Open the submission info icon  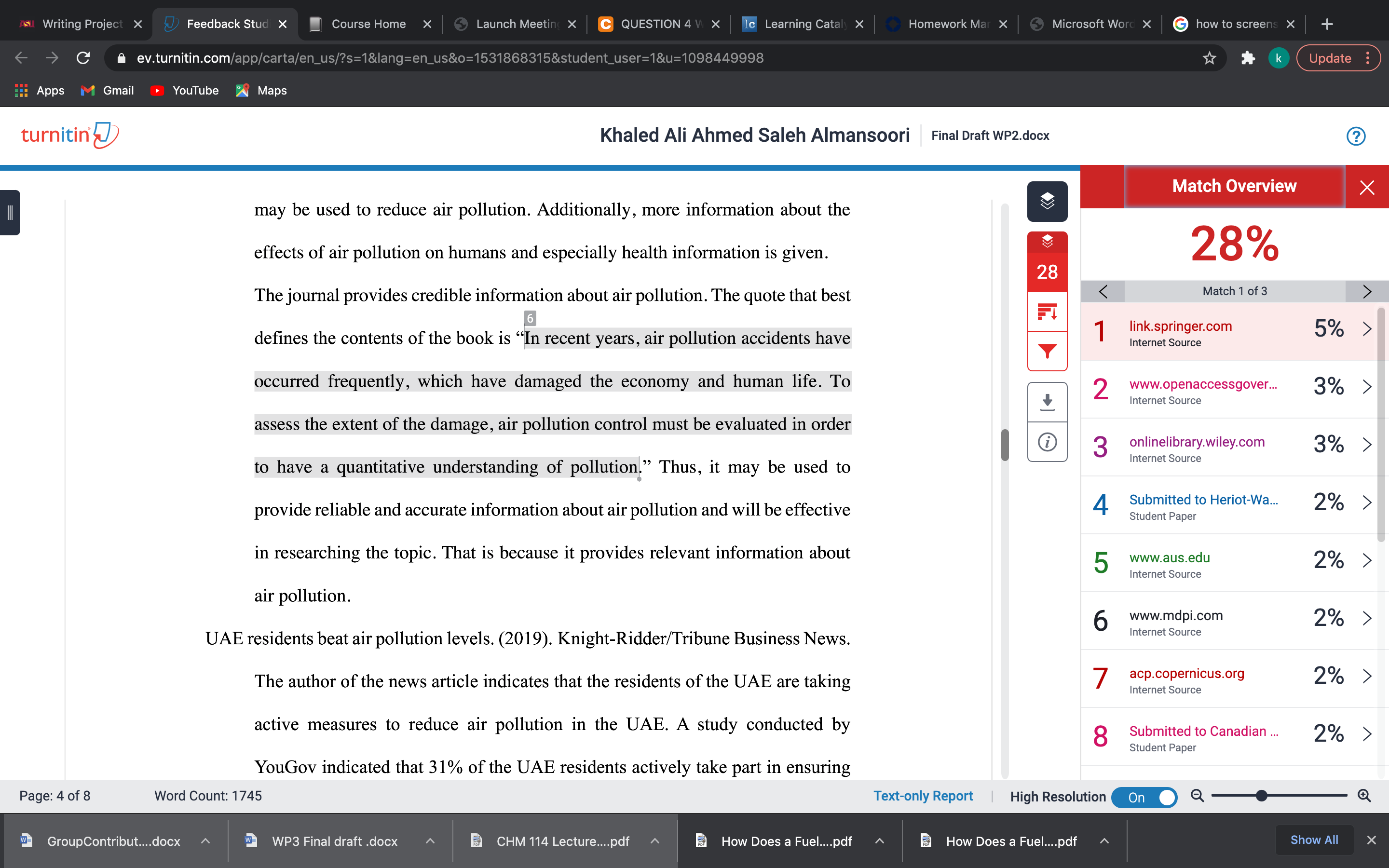click(x=1047, y=442)
